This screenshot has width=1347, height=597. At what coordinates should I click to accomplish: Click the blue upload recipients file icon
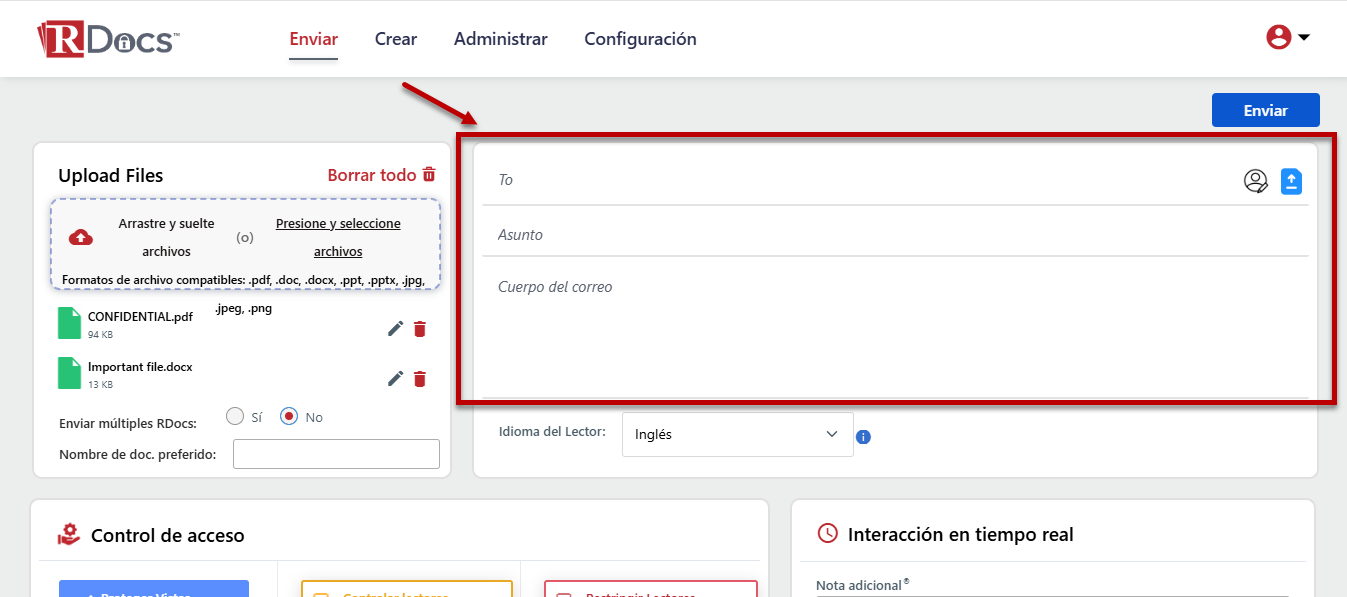1292,181
